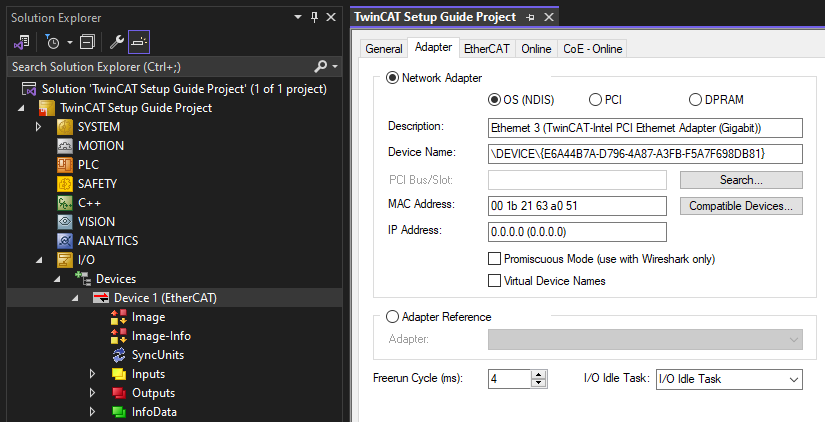This screenshot has height=422, width=825.
Task: Switch to the Adapter tab
Action: point(434,47)
